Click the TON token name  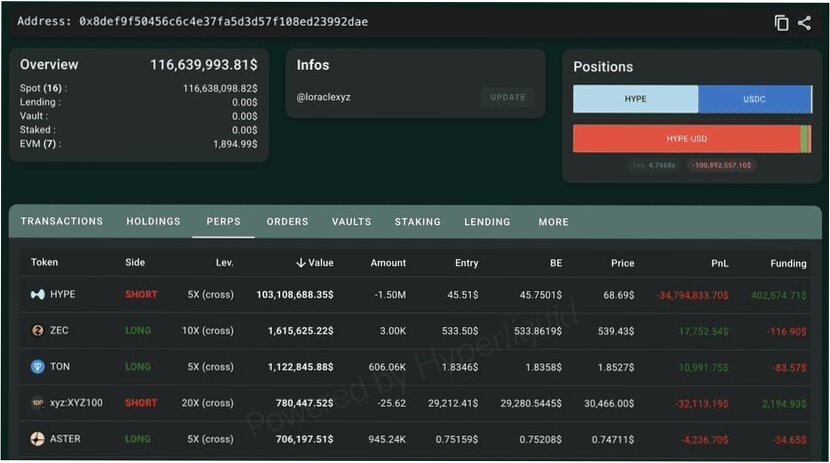tap(60, 367)
